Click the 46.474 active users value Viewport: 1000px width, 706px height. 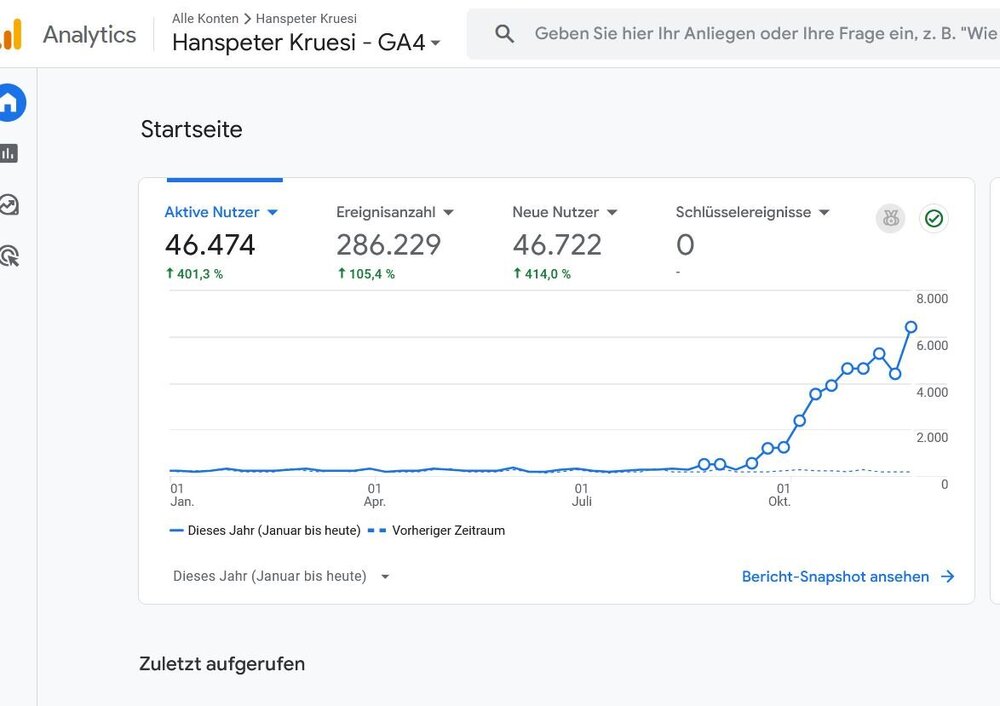[x=210, y=245]
